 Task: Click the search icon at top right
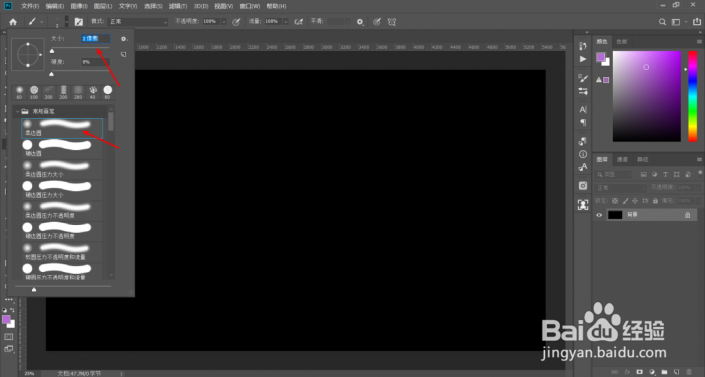[662, 22]
